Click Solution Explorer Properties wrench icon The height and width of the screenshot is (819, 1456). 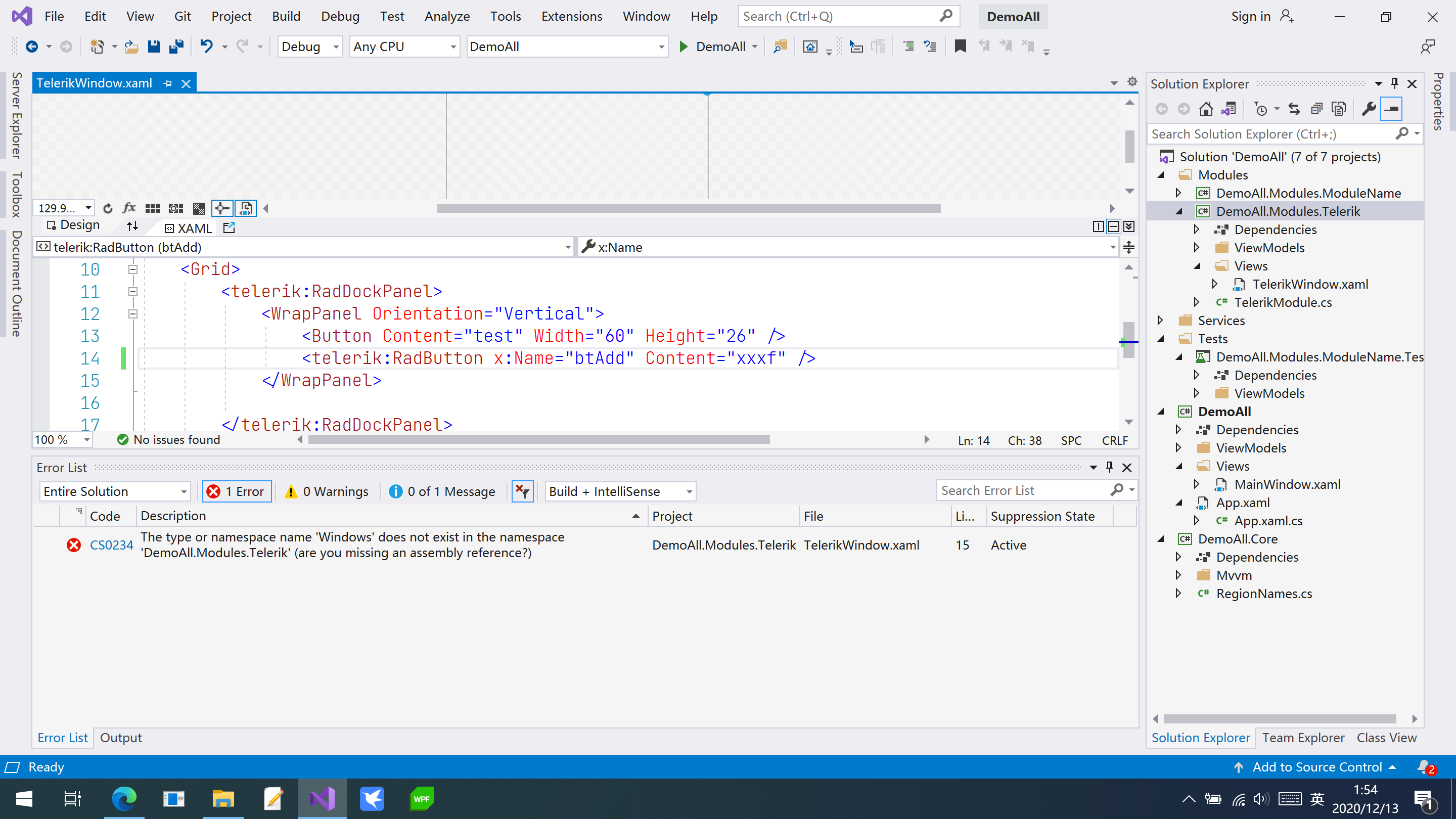click(1369, 109)
